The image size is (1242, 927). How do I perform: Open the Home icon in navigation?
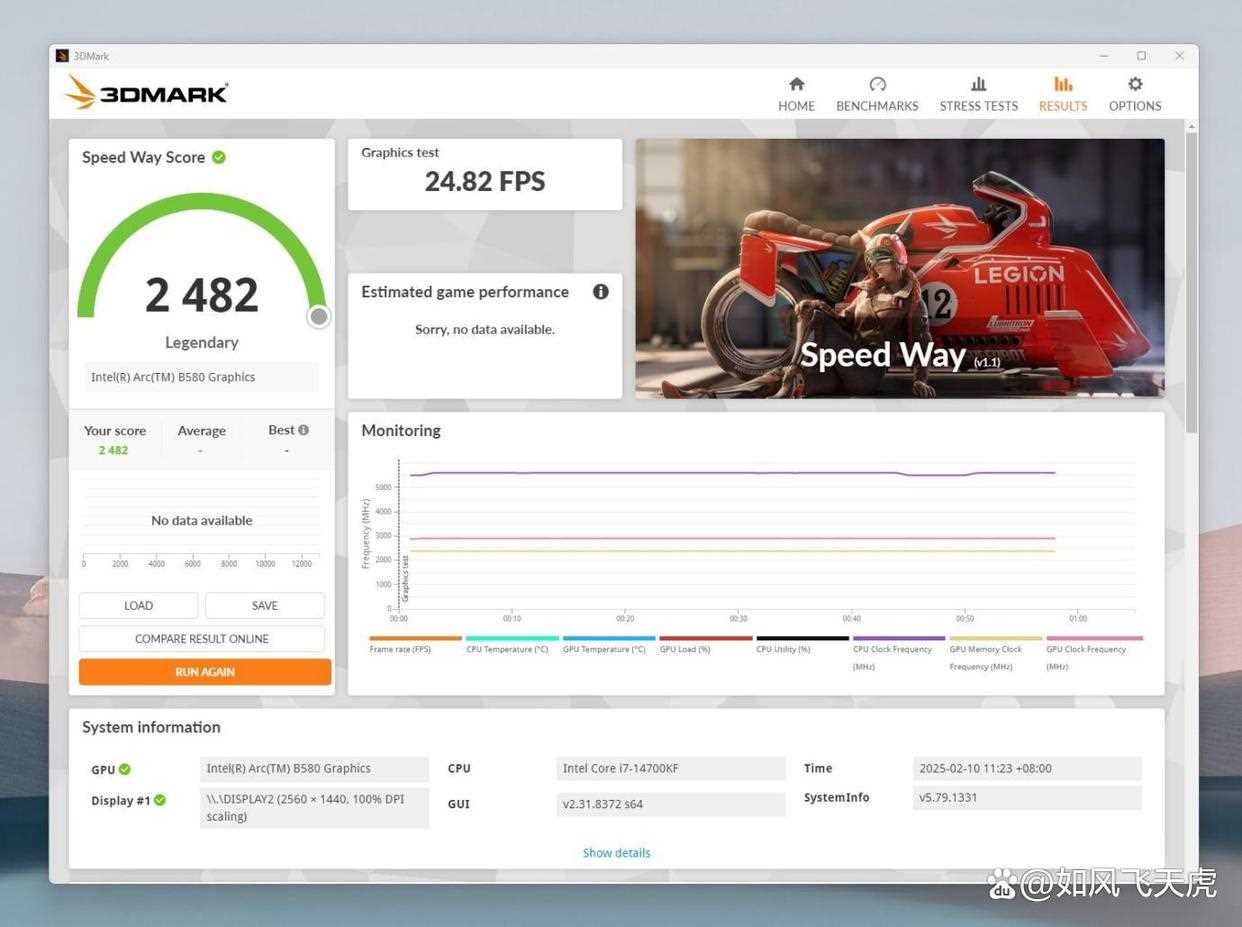796,85
